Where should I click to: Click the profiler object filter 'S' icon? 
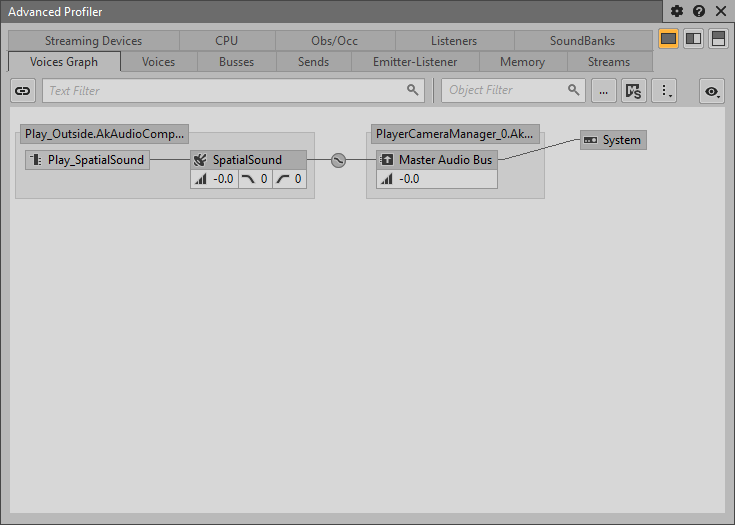[632, 90]
